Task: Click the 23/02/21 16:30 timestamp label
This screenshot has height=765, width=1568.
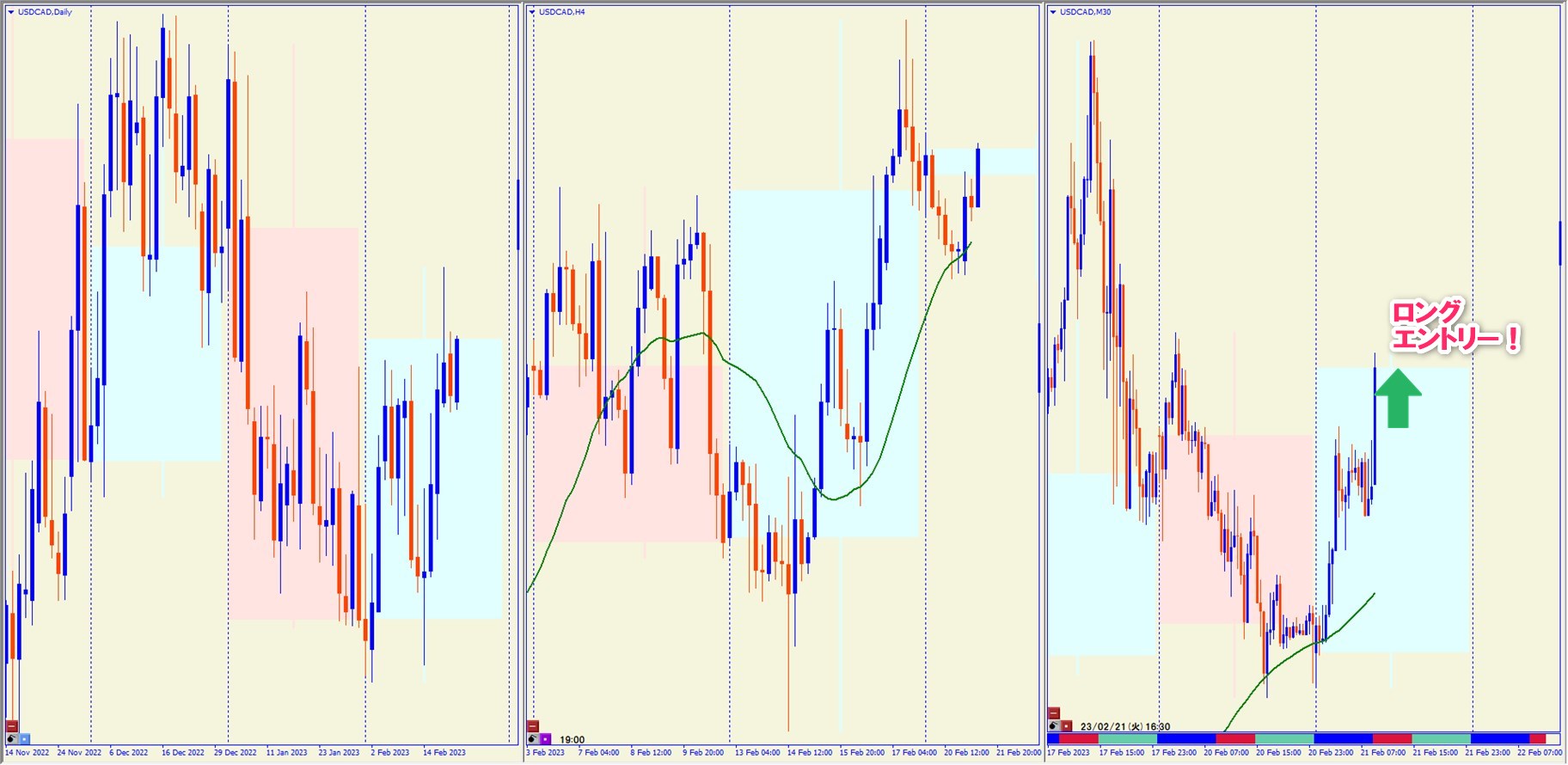Action: click(1124, 726)
